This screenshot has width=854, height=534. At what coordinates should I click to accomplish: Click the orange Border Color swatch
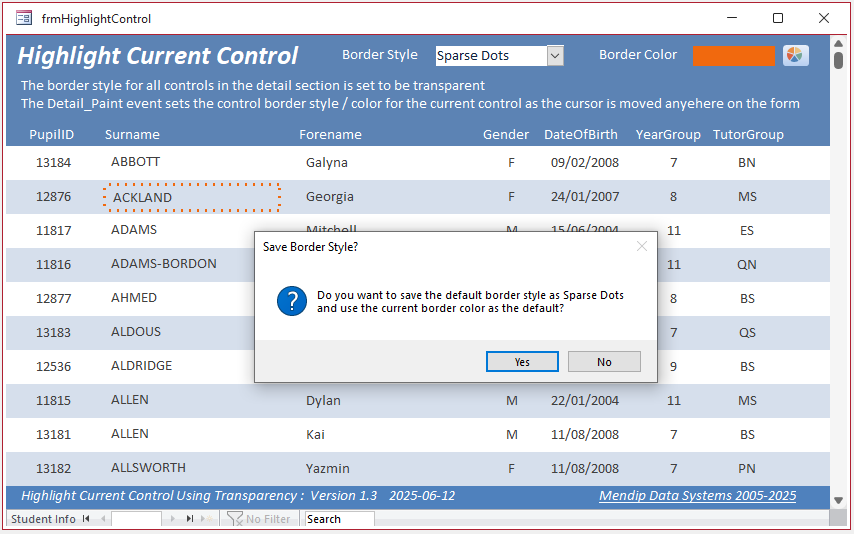[x=734, y=56]
